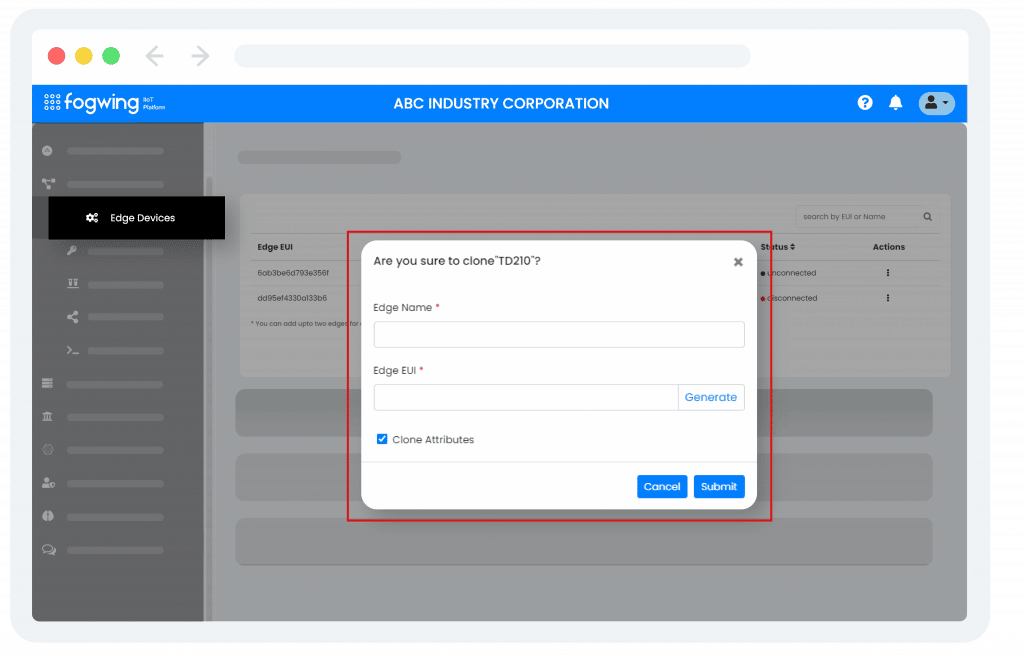Click the macOS green maximize button
Image resolution: width=1024 pixels, height=655 pixels.
[111, 56]
